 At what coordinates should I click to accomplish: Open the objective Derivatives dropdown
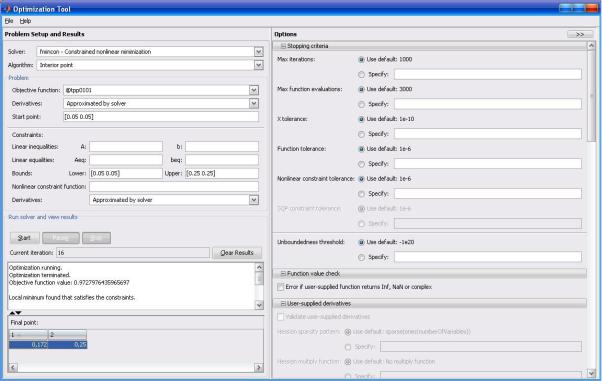click(254, 104)
